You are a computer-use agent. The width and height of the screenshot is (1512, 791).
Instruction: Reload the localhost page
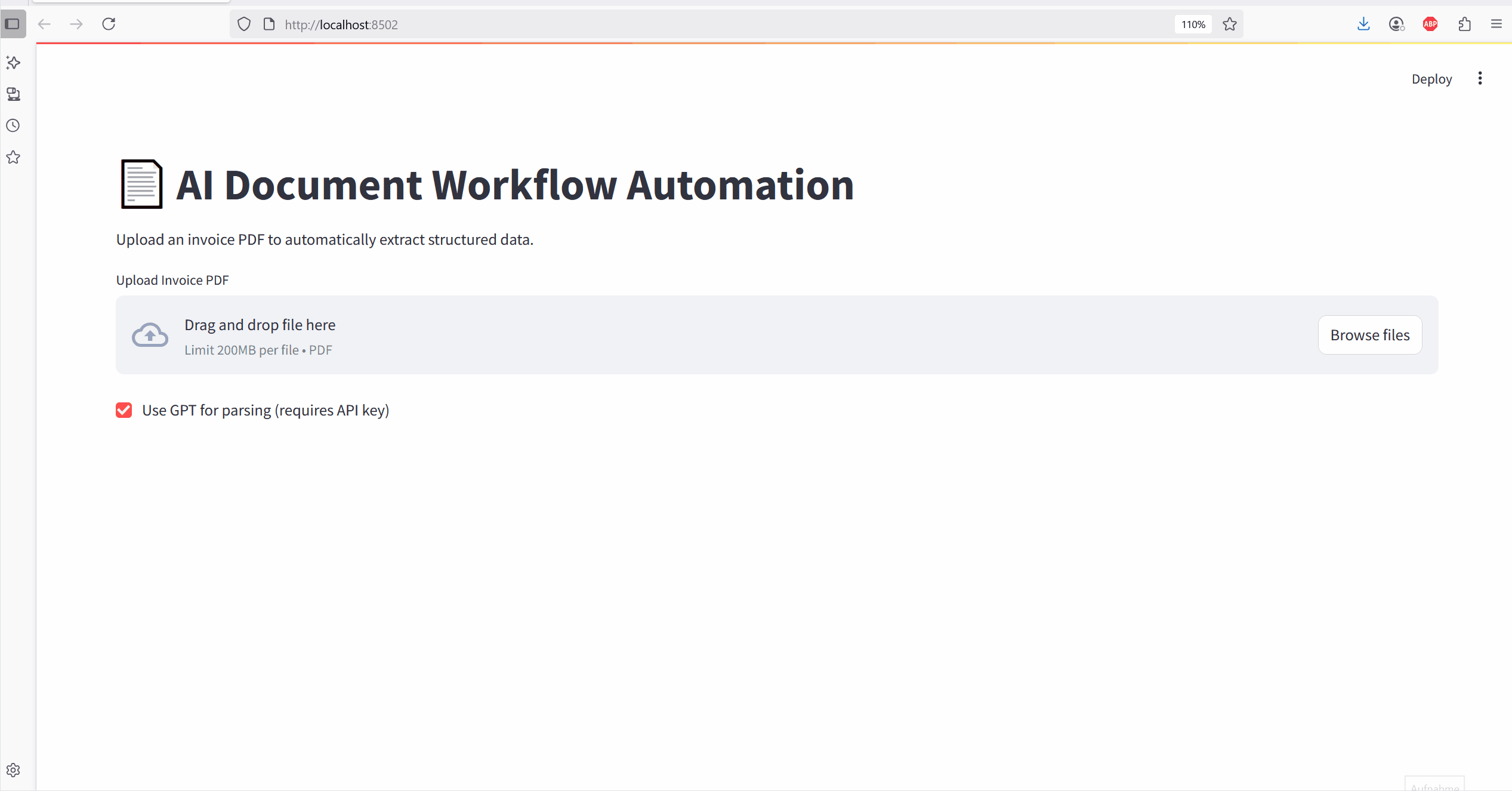(x=109, y=24)
